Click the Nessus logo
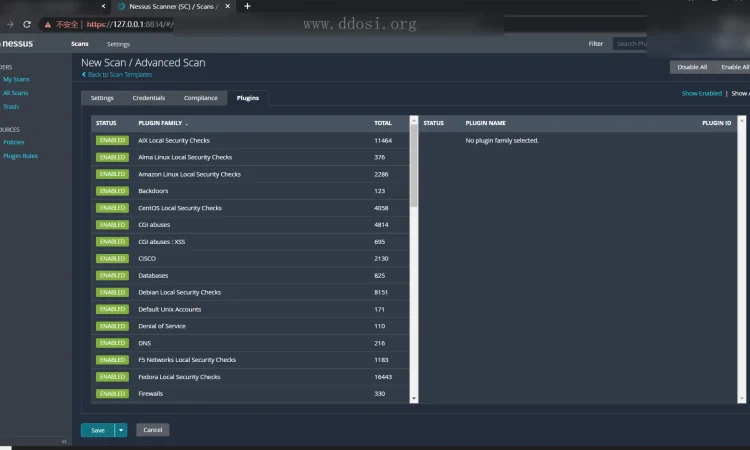 [17, 44]
